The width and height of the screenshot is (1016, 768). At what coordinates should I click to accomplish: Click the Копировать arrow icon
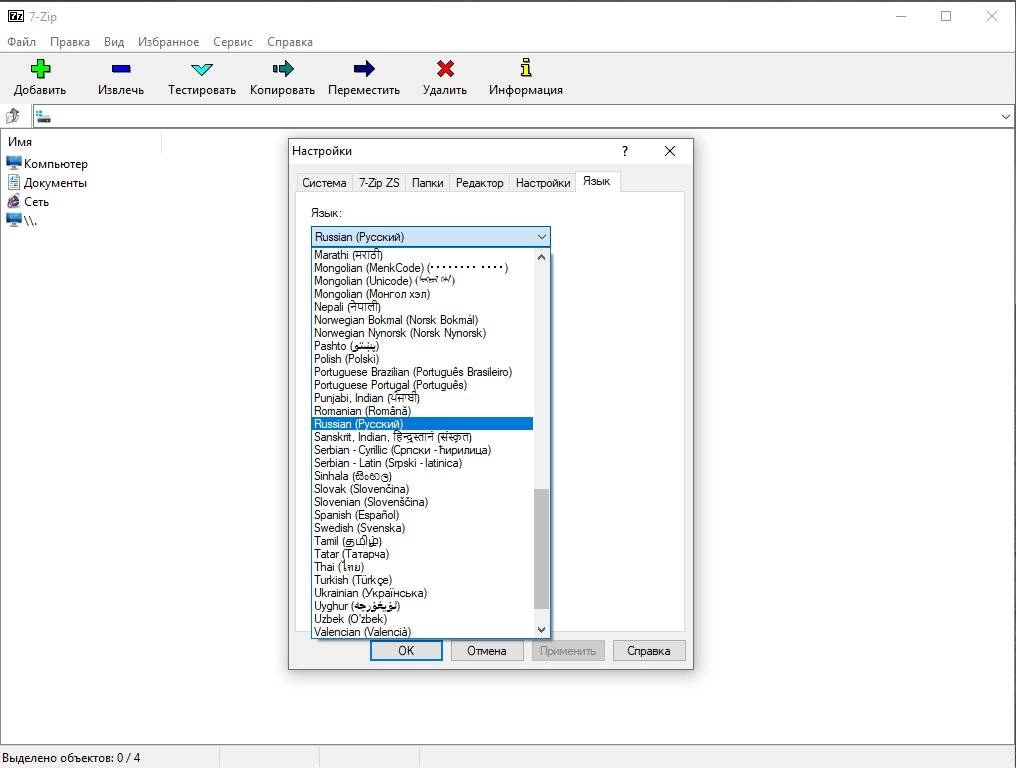coord(283,69)
